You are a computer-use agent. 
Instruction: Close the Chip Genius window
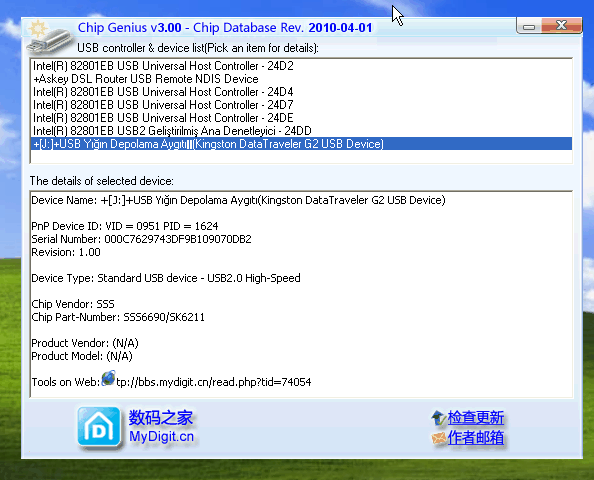tap(561, 26)
